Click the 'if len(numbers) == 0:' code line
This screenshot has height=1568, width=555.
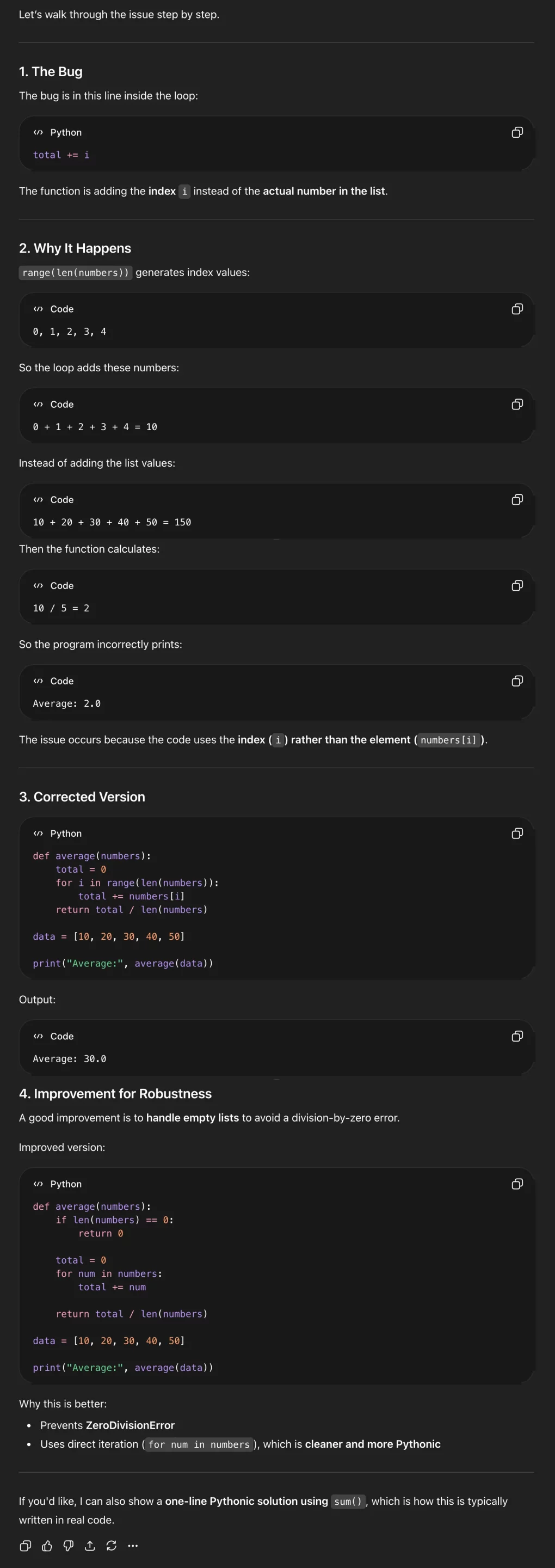[114, 1220]
